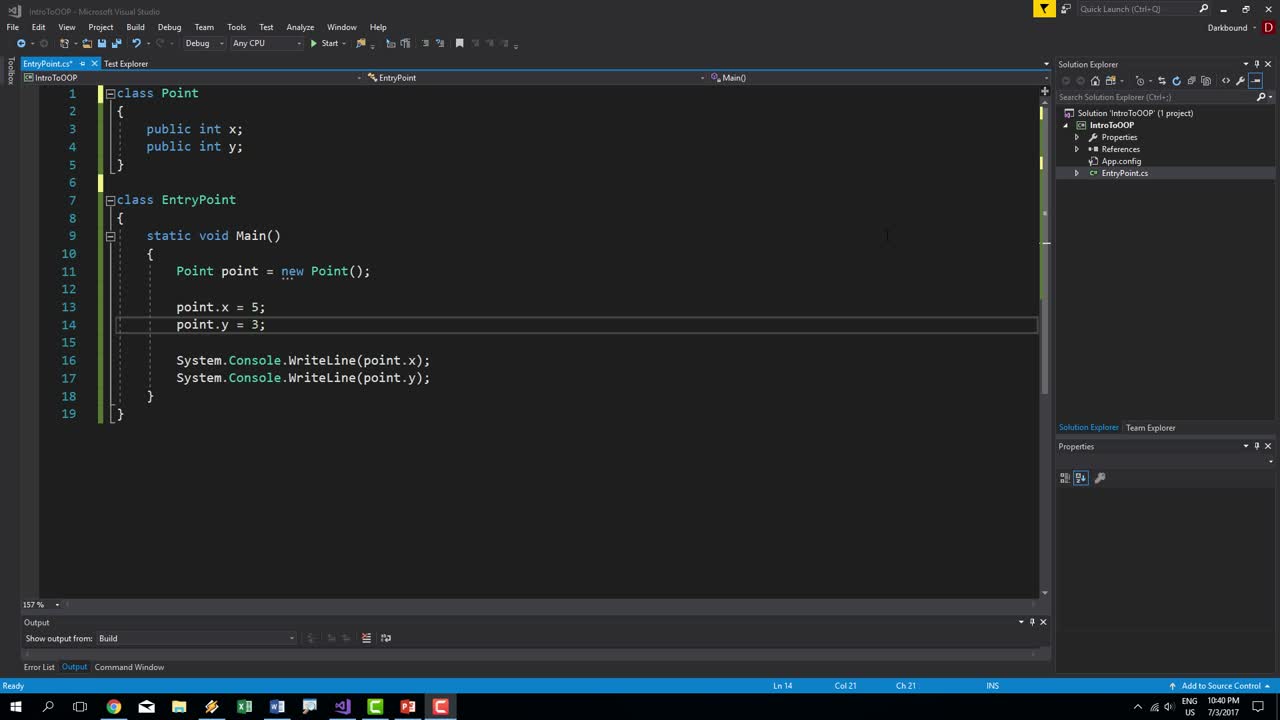The height and width of the screenshot is (720, 1280).
Task: Toggle auto-hide pin on Output panel
Action: coord(1032,622)
